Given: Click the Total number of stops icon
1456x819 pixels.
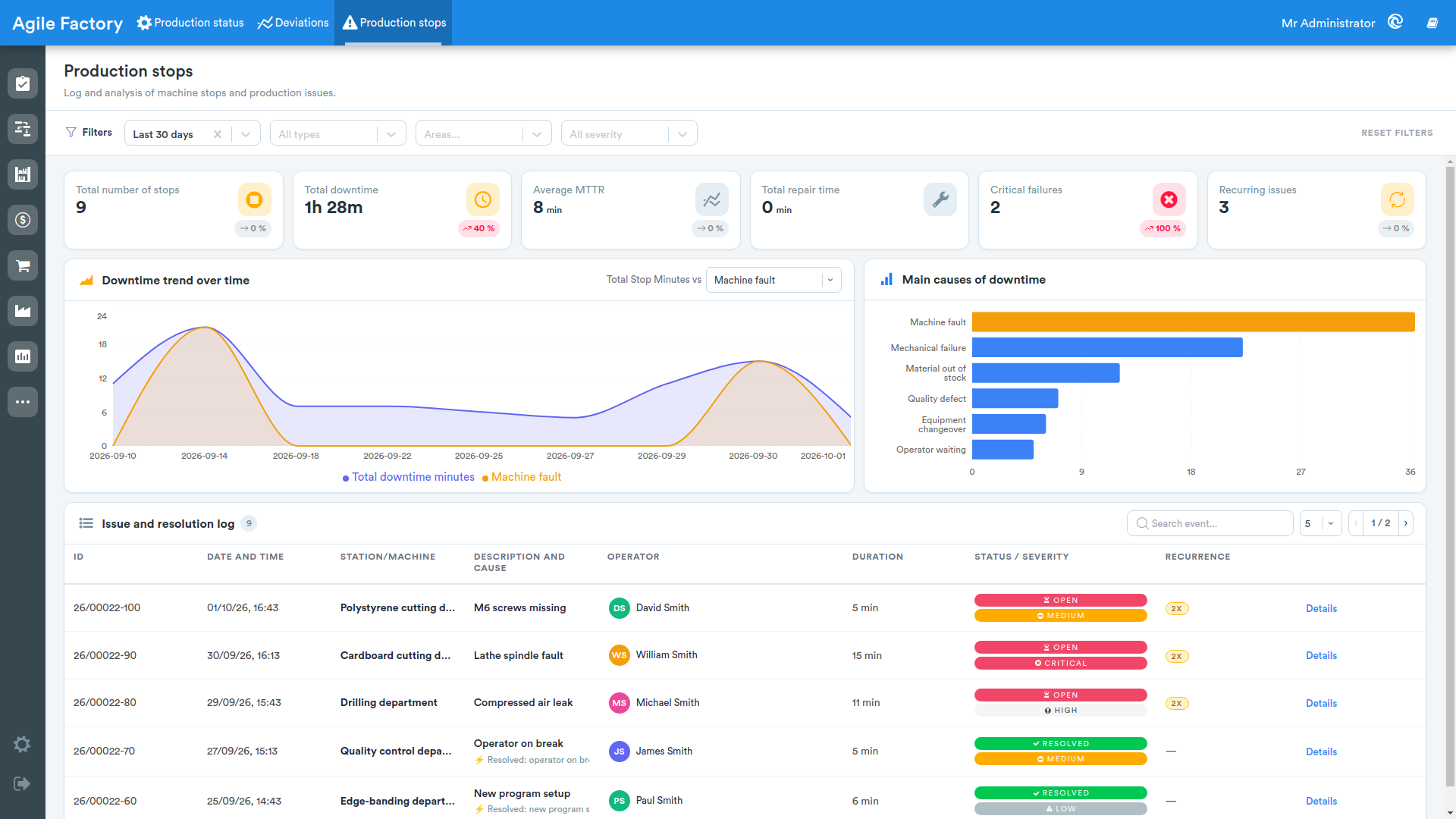Looking at the screenshot, I should click(254, 199).
